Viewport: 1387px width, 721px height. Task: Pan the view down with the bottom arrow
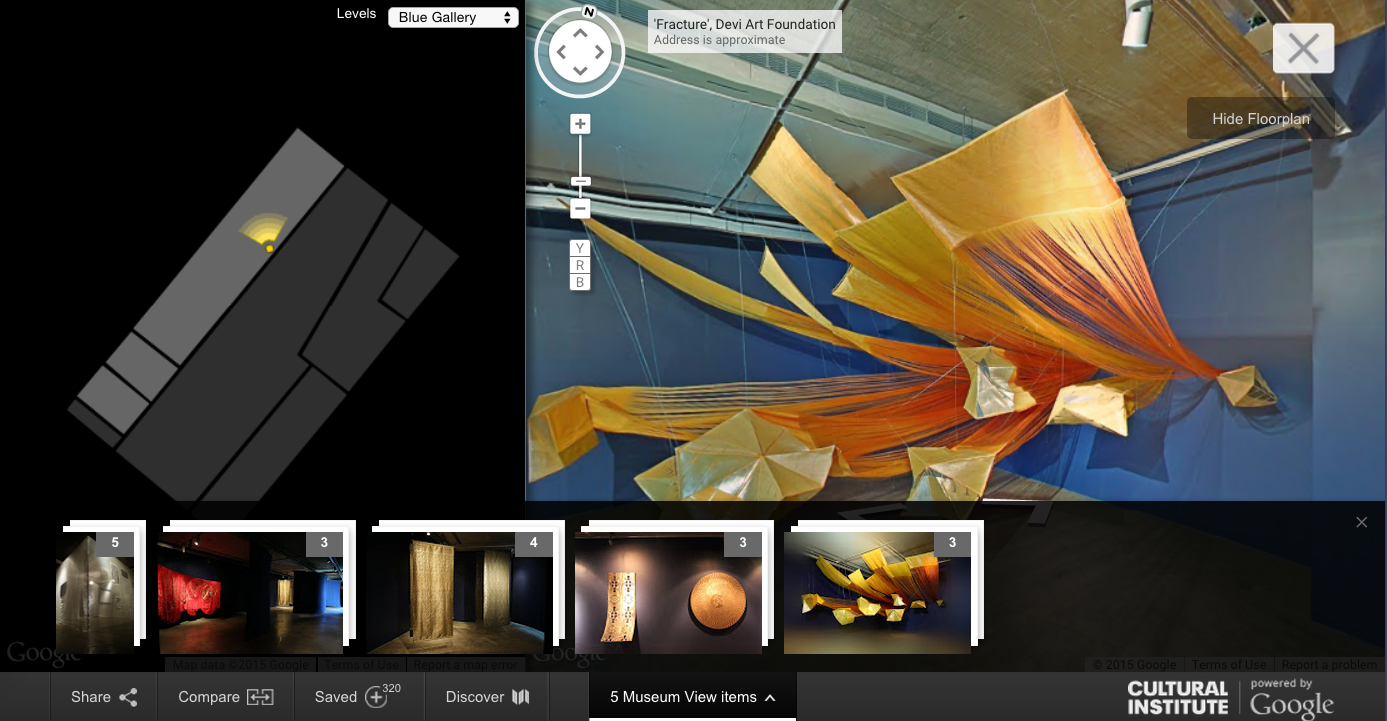(x=580, y=72)
